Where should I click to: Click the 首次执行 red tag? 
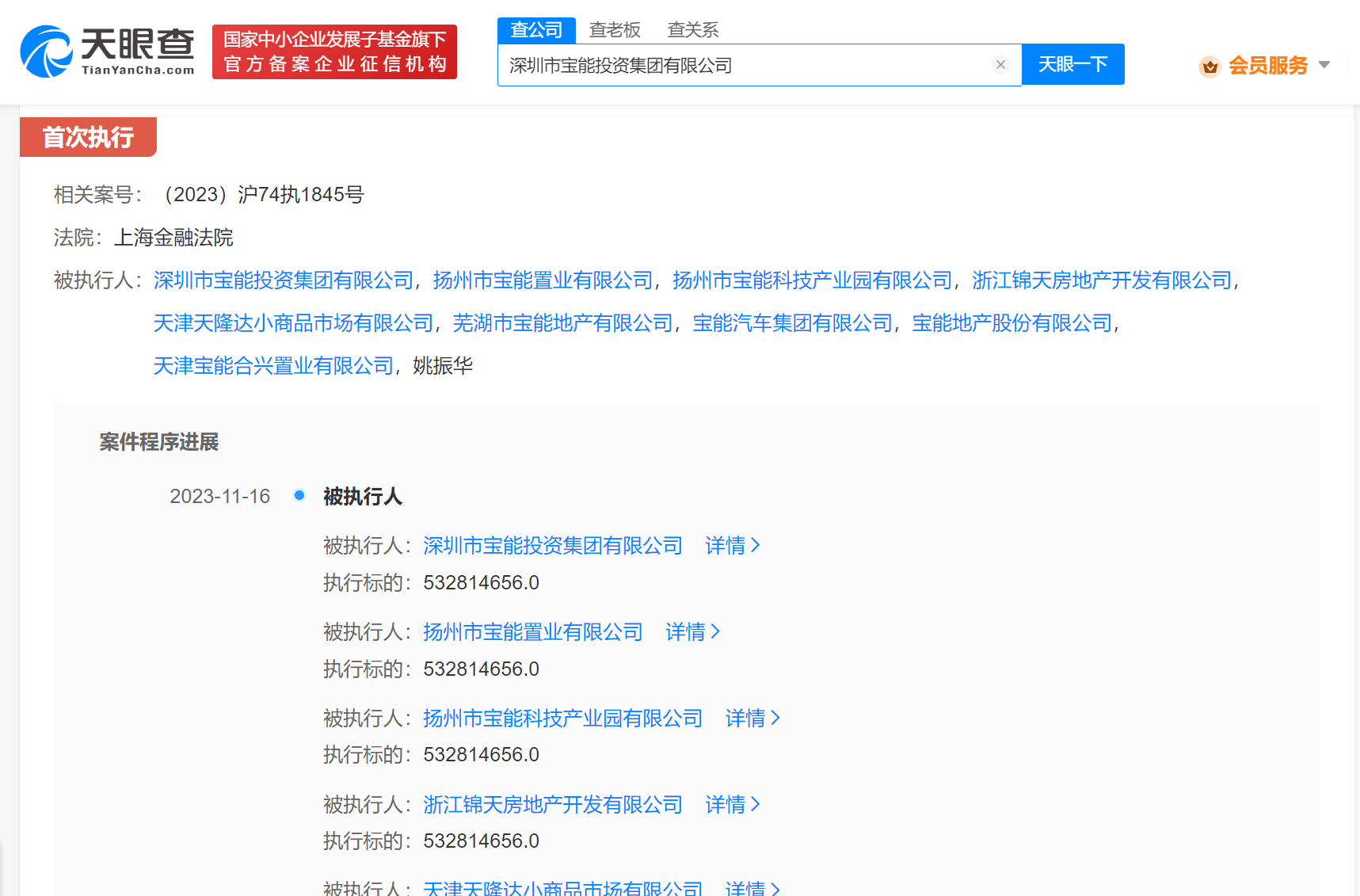pyautogui.click(x=88, y=137)
